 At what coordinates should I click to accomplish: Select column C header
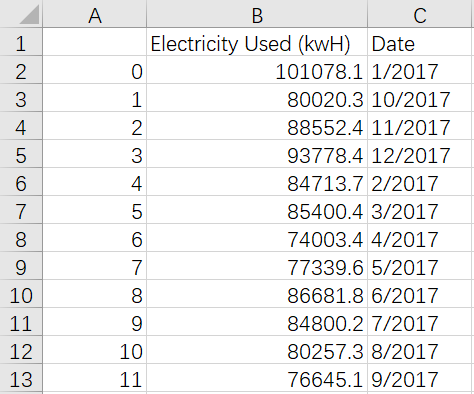point(420,13)
